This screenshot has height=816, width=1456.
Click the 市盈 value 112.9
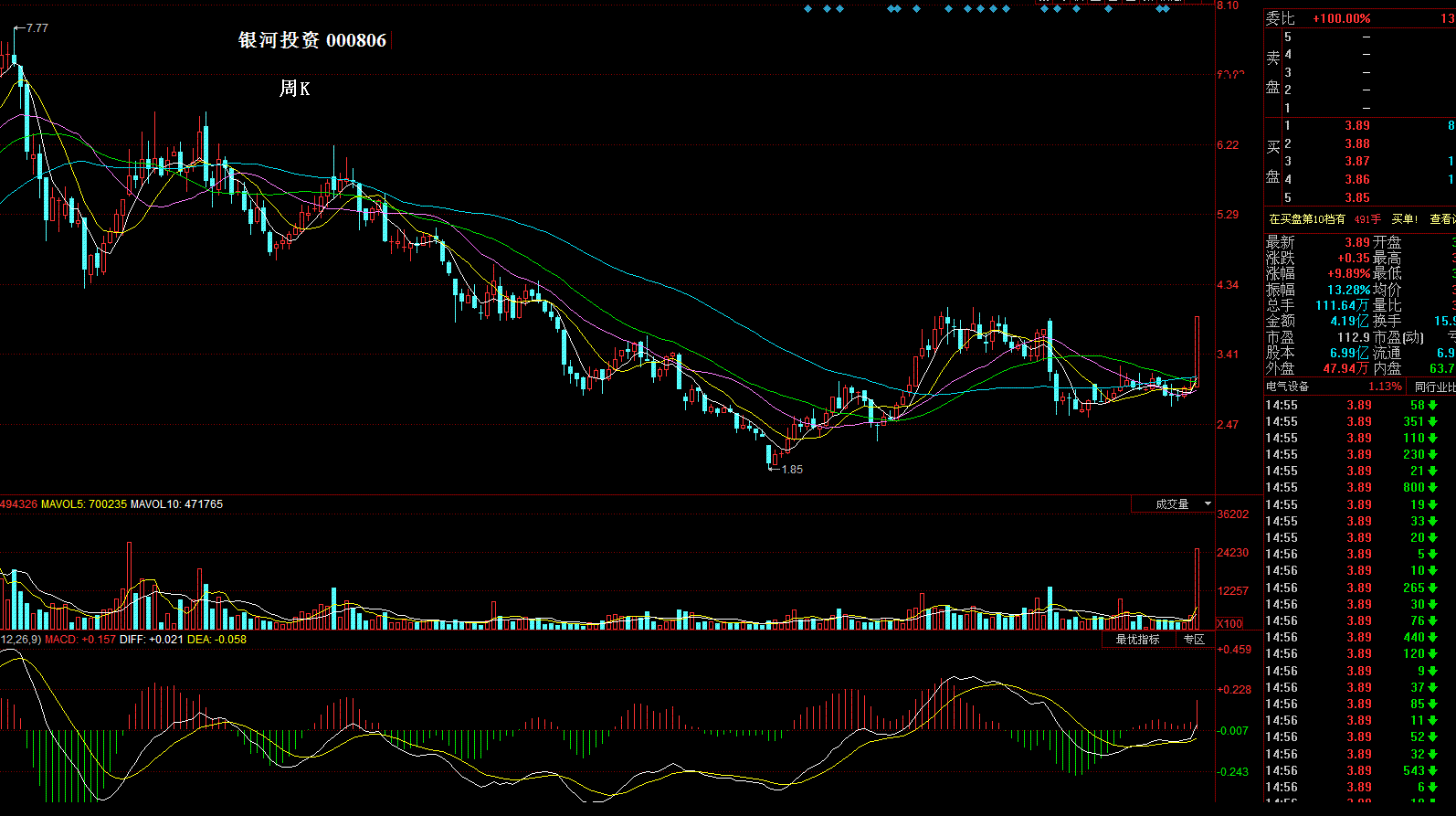click(x=1354, y=337)
